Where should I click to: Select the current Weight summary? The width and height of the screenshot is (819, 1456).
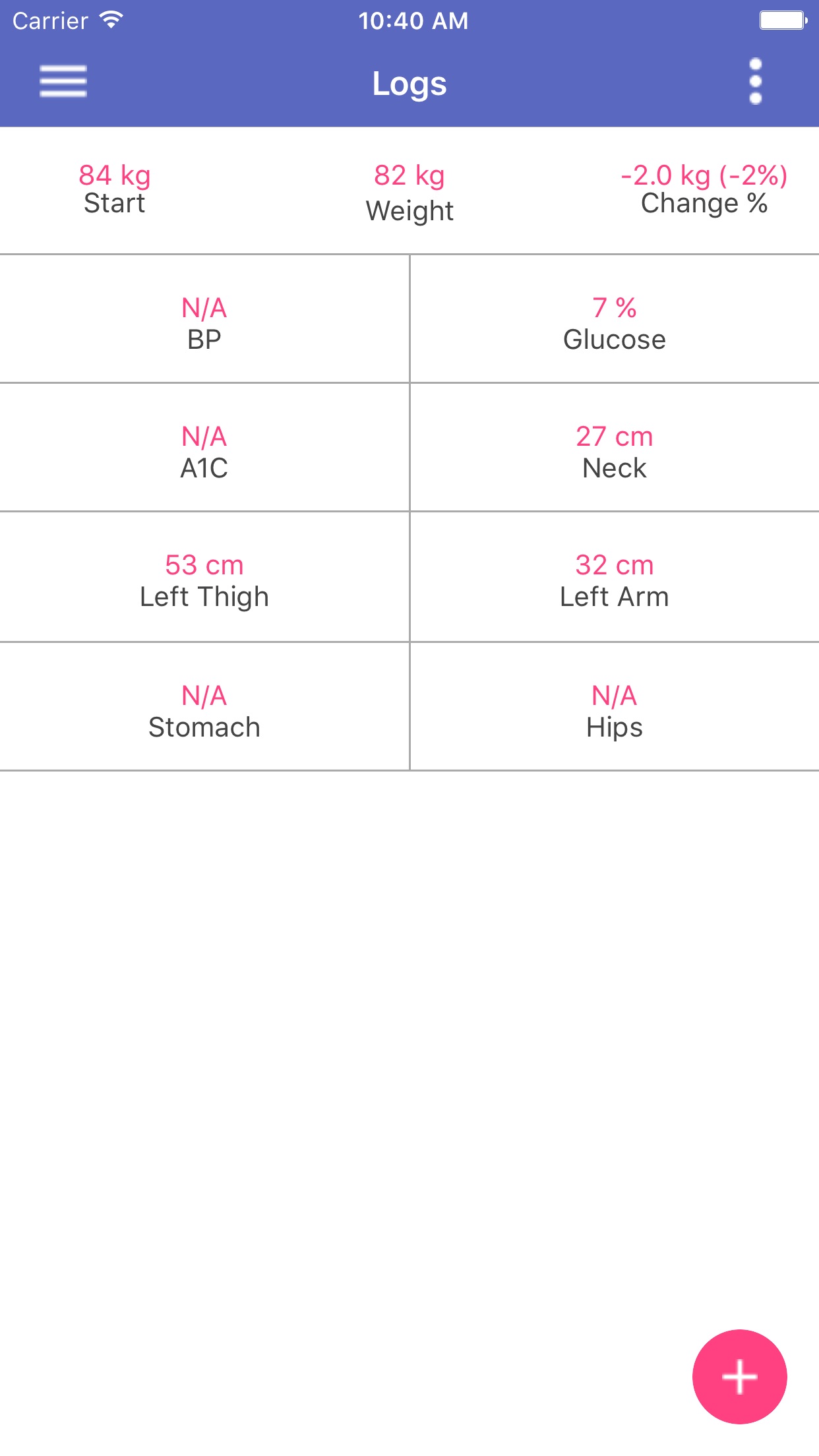(x=409, y=193)
